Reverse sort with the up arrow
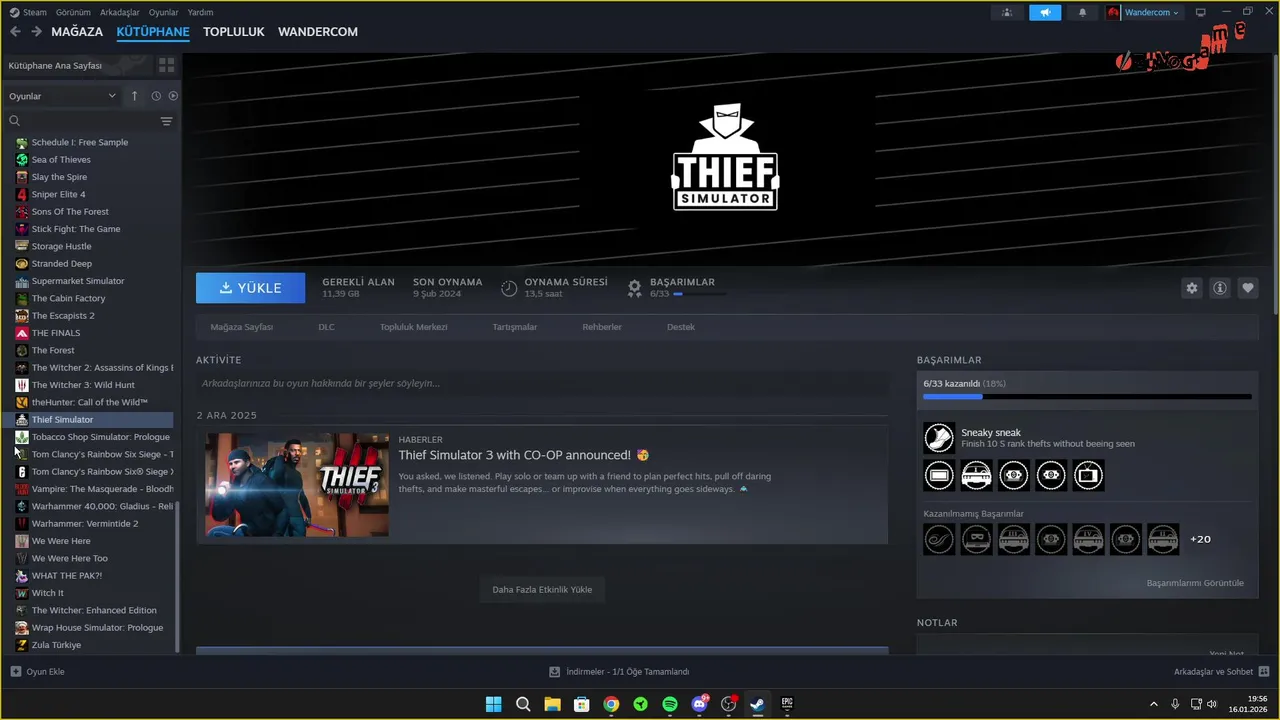Image resolution: width=1280 pixels, height=720 pixels. [135, 96]
